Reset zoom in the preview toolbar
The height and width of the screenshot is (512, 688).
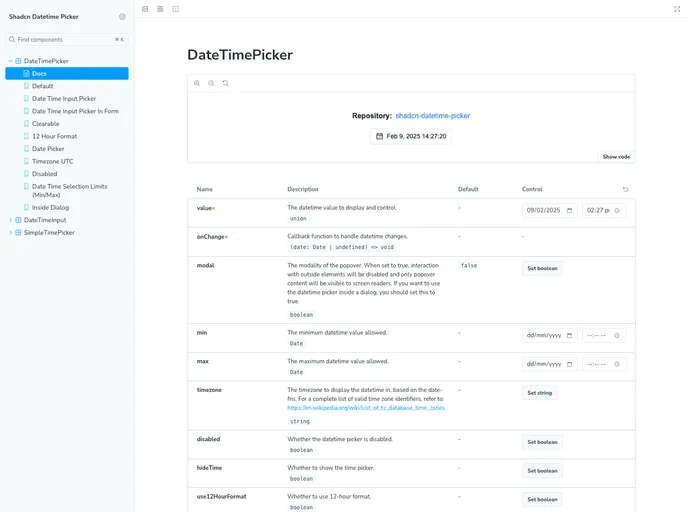tap(226, 83)
